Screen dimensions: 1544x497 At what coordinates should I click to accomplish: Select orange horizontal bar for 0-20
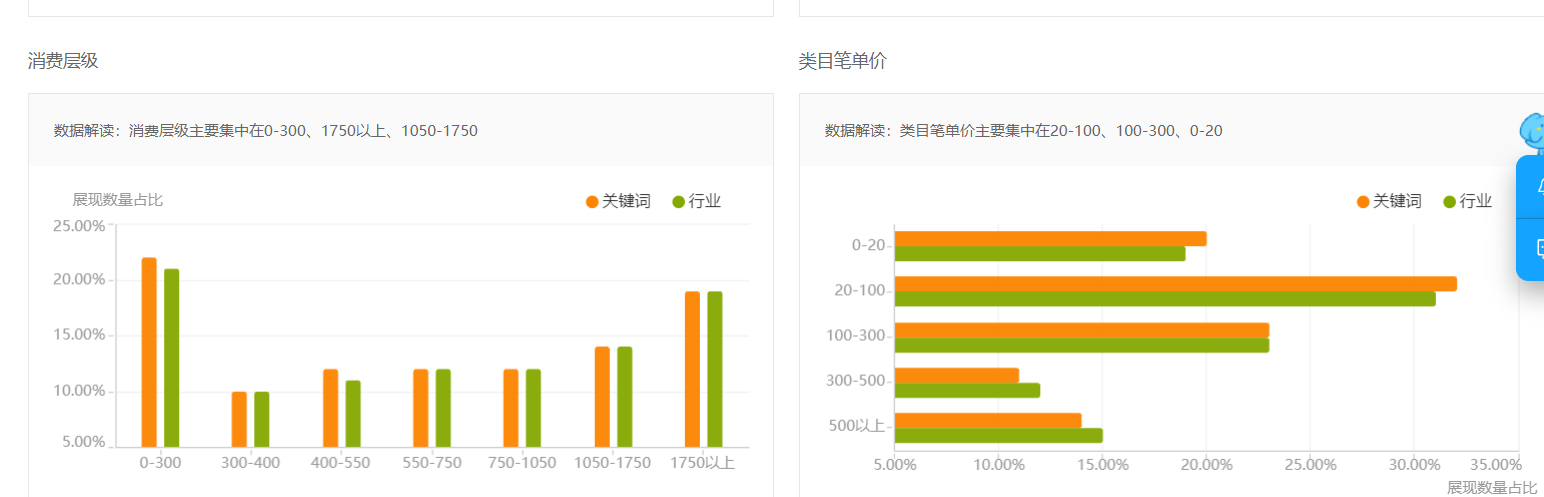click(x=1051, y=238)
